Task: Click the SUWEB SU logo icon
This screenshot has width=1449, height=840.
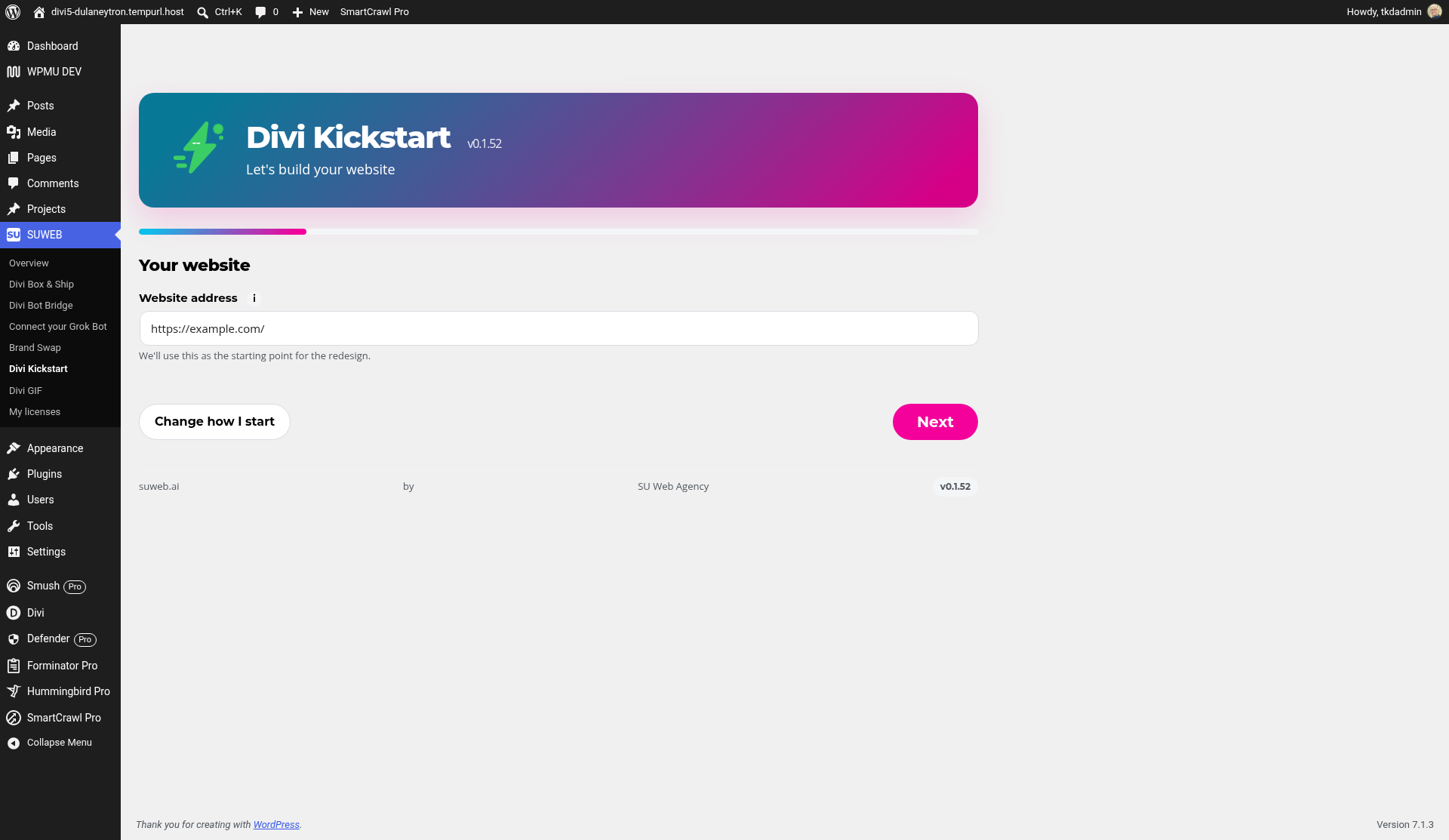Action: click(x=14, y=235)
